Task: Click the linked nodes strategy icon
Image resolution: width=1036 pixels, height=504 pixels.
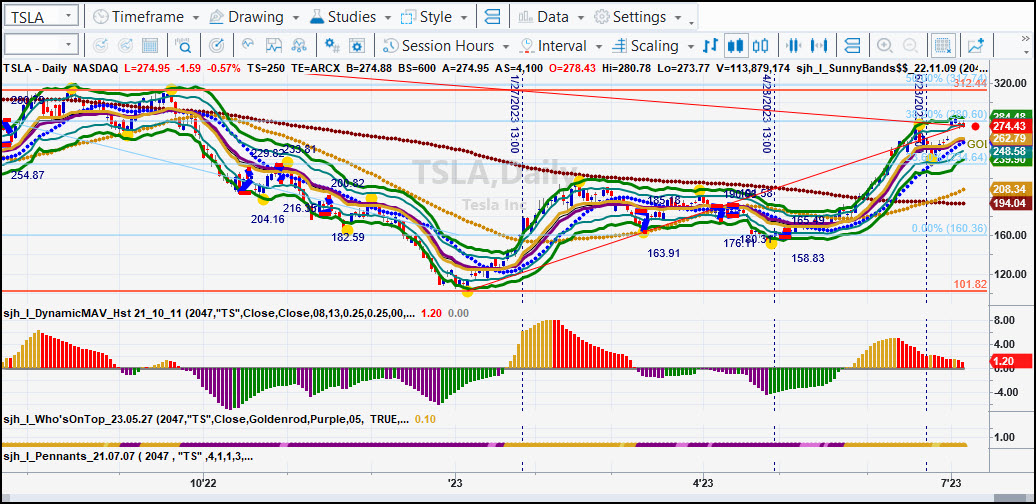Action: (x=299, y=46)
